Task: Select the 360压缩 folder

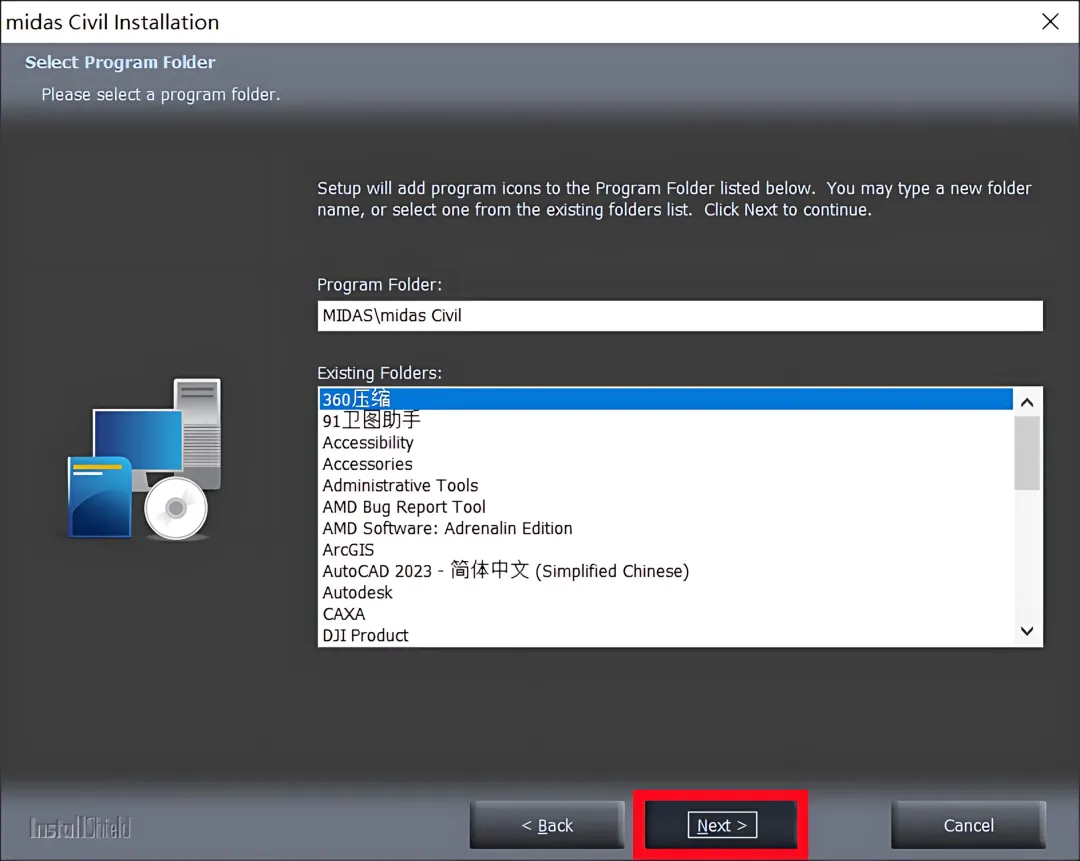Action: click(665, 399)
